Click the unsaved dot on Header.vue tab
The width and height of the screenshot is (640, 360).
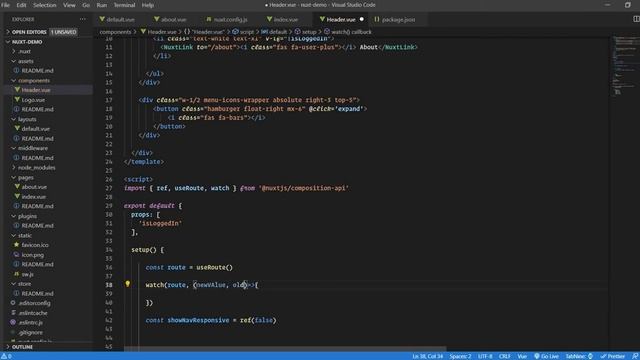(362, 19)
